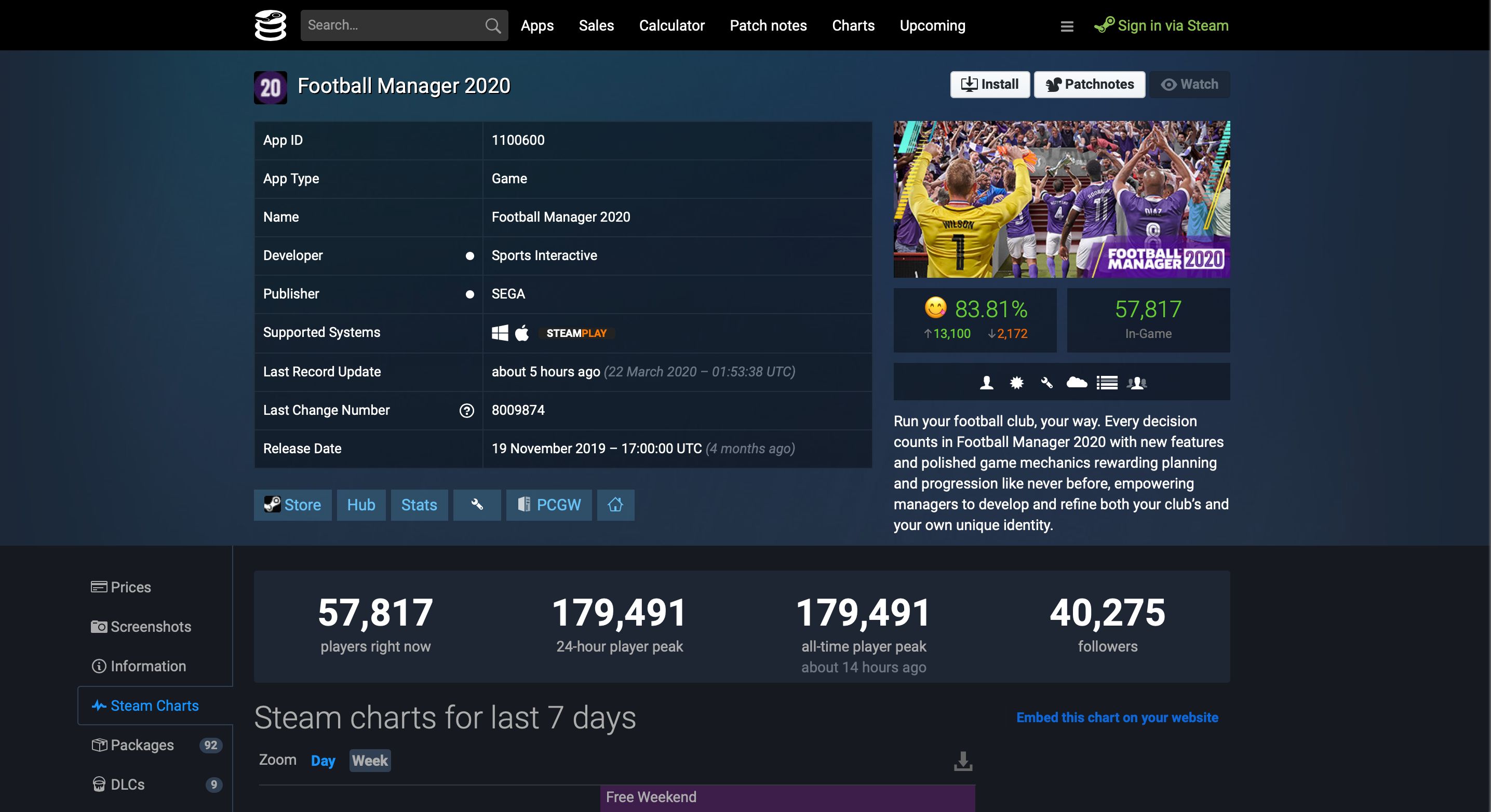Toggle the Watch button
Screen dimensions: 1491x812
click(1189, 85)
